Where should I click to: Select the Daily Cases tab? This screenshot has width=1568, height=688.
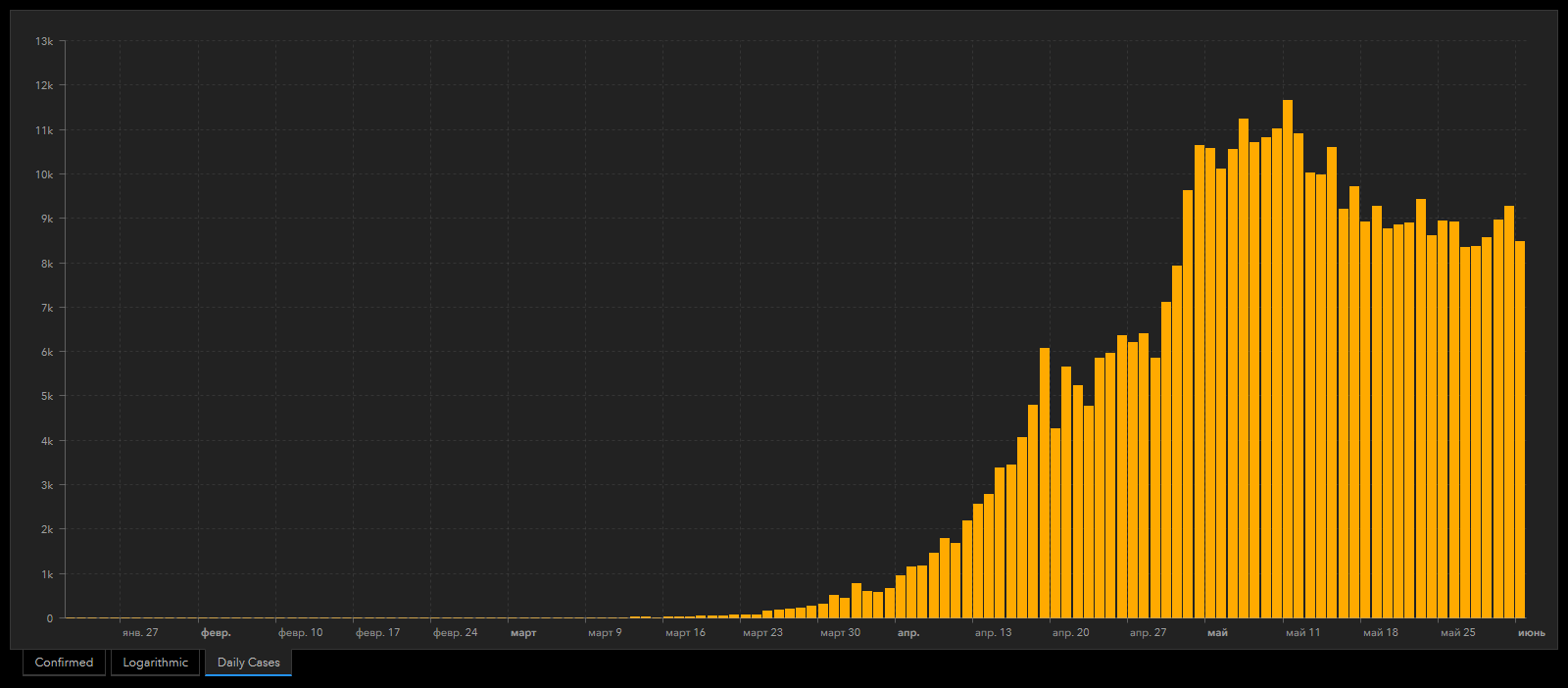(248, 663)
